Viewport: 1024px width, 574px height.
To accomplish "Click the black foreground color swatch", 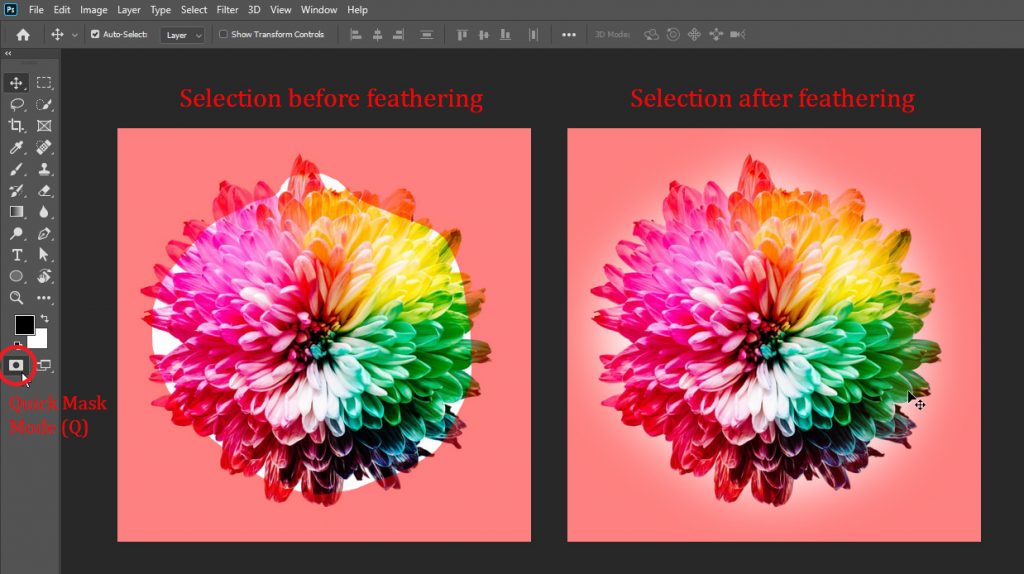I will (24, 325).
